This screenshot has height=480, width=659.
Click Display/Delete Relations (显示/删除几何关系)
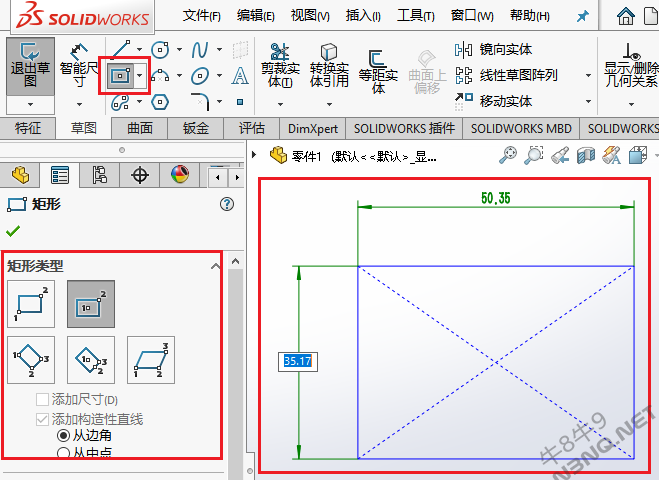[630, 66]
